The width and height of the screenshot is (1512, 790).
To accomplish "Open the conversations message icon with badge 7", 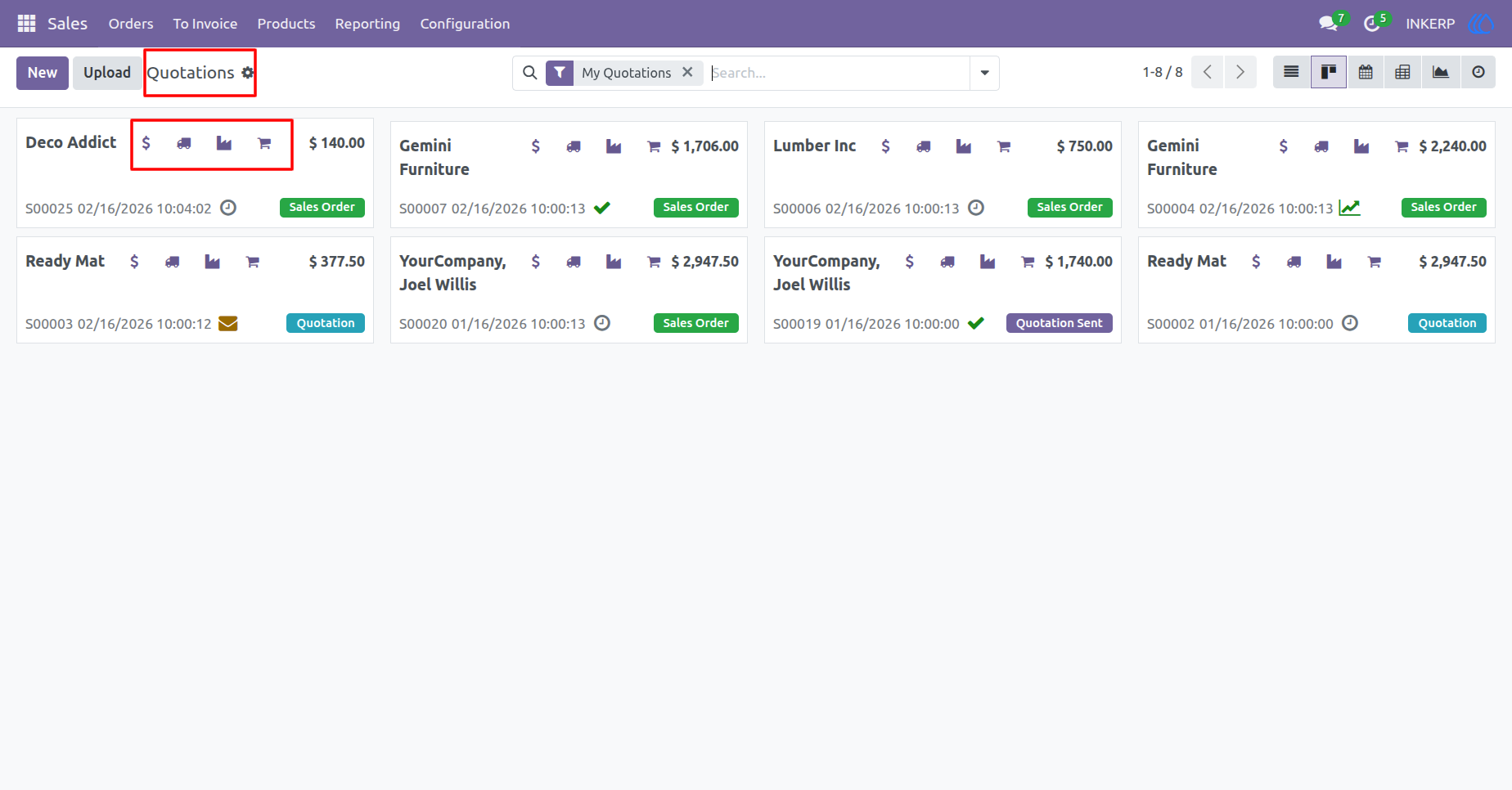I will point(1329,24).
